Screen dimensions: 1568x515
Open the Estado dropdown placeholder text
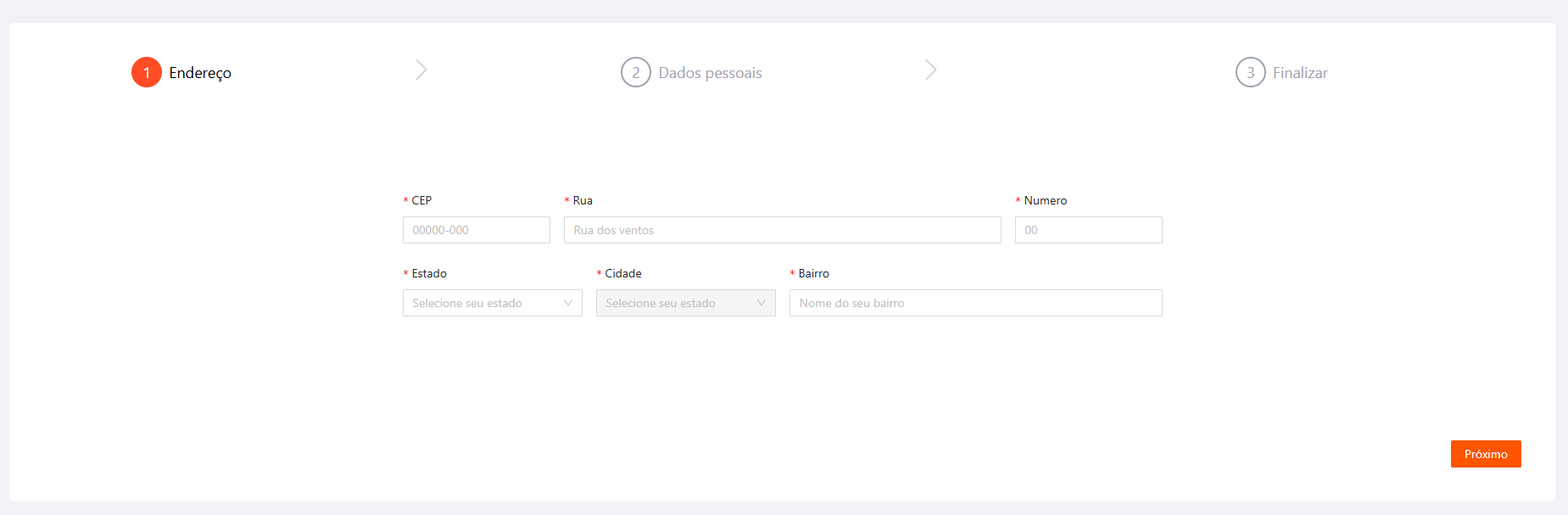coord(467,303)
